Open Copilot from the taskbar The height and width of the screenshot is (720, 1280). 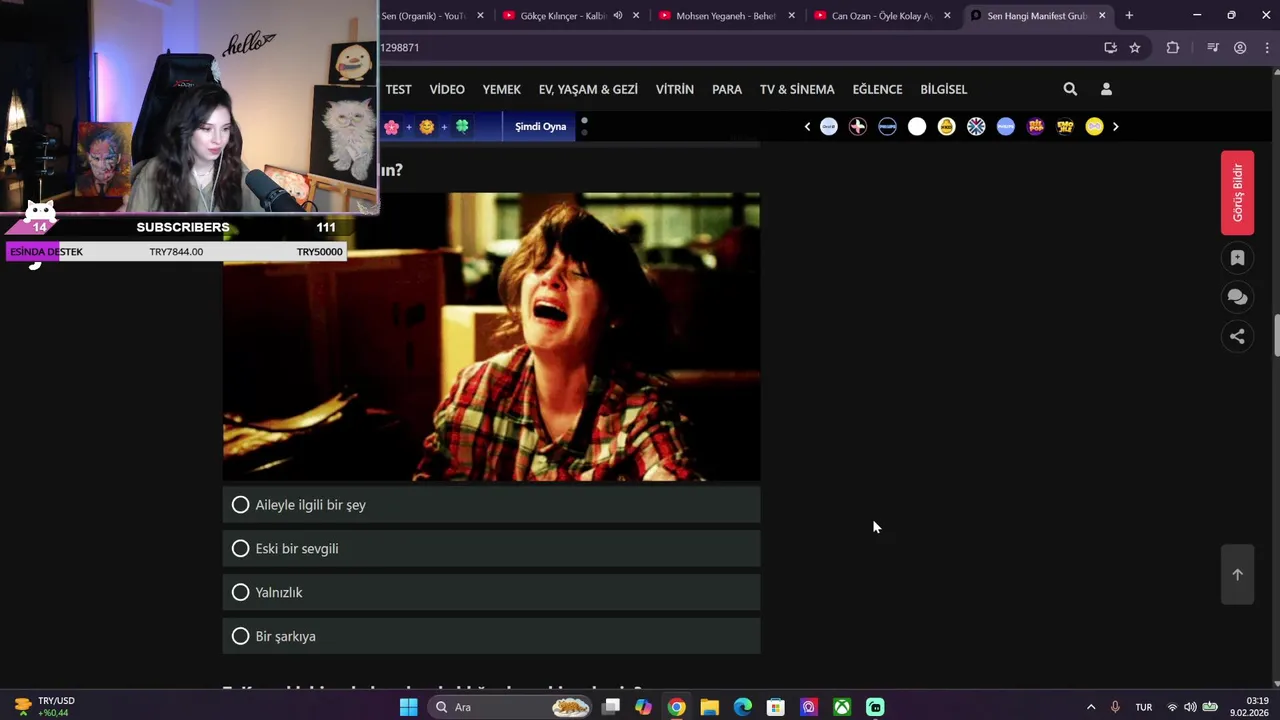(x=643, y=707)
